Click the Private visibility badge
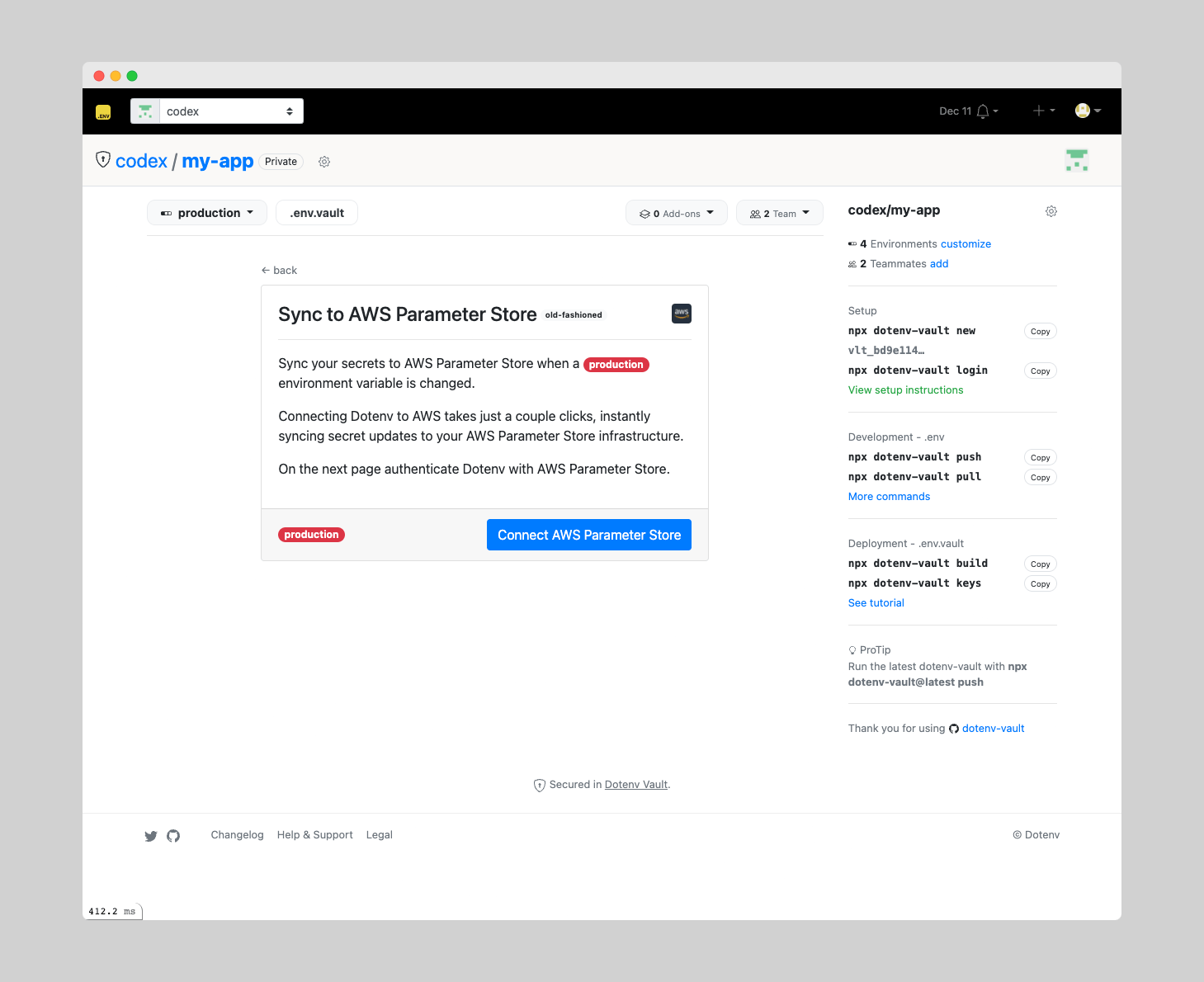This screenshot has height=982, width=1204. pyautogui.click(x=281, y=162)
